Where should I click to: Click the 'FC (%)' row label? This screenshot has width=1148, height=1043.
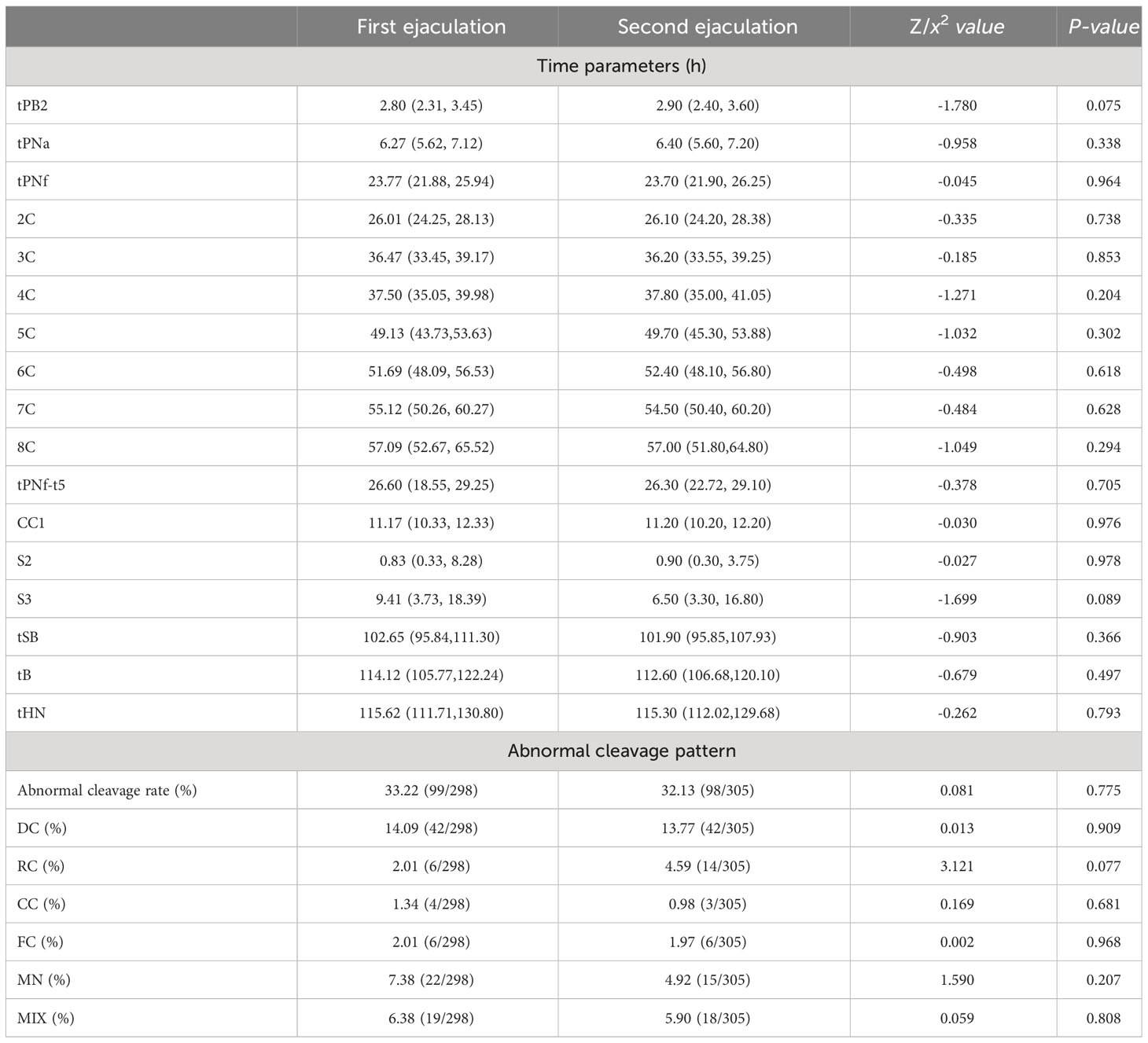pyautogui.click(x=41, y=942)
